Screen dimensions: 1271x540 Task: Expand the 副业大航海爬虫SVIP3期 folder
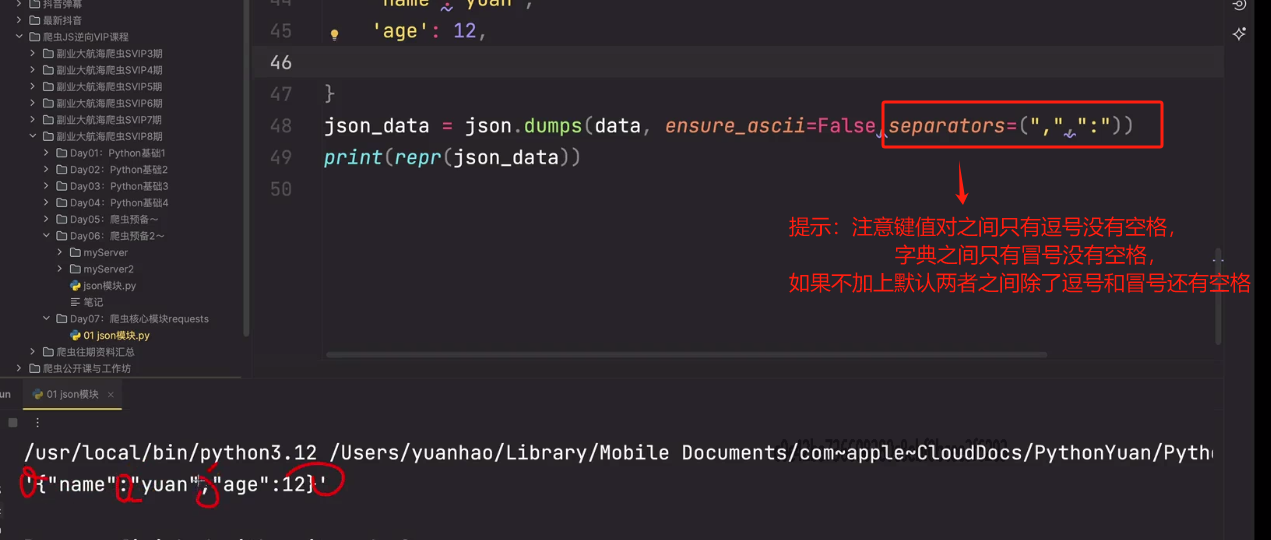[33, 53]
